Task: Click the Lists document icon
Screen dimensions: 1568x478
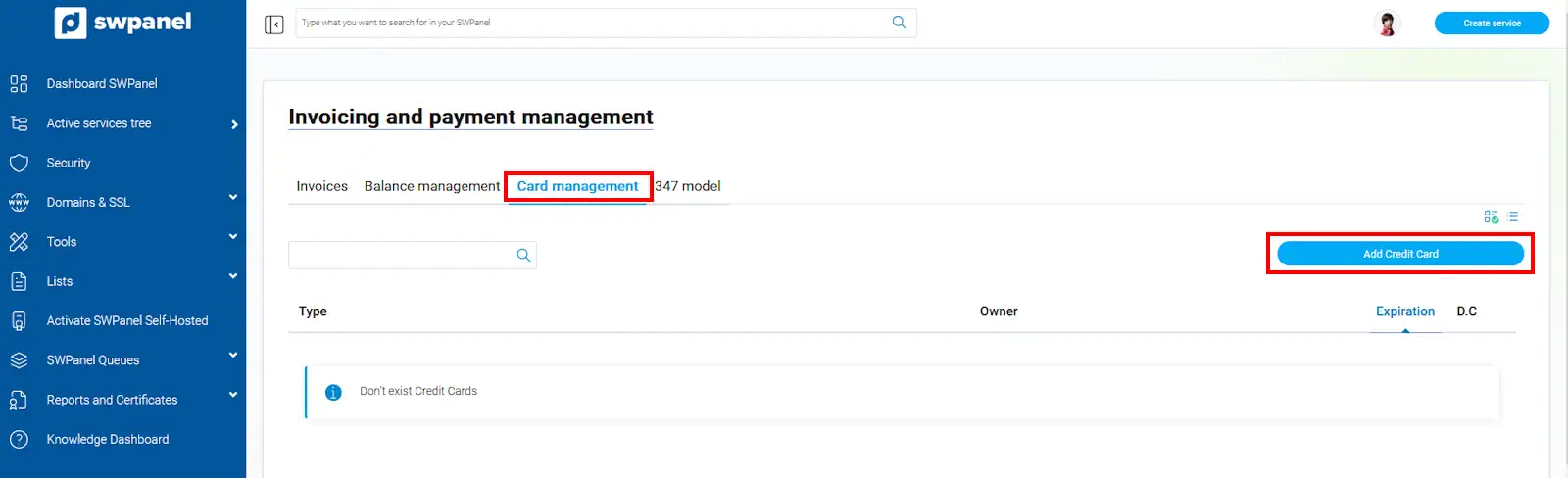Action: point(19,281)
